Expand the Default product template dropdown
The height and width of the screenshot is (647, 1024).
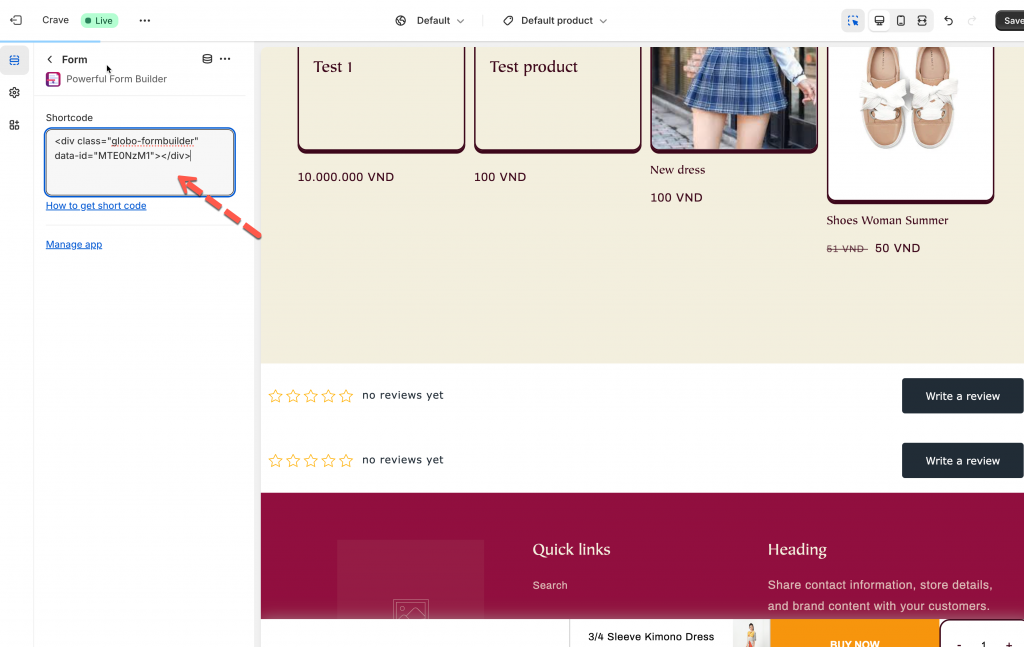click(x=555, y=21)
